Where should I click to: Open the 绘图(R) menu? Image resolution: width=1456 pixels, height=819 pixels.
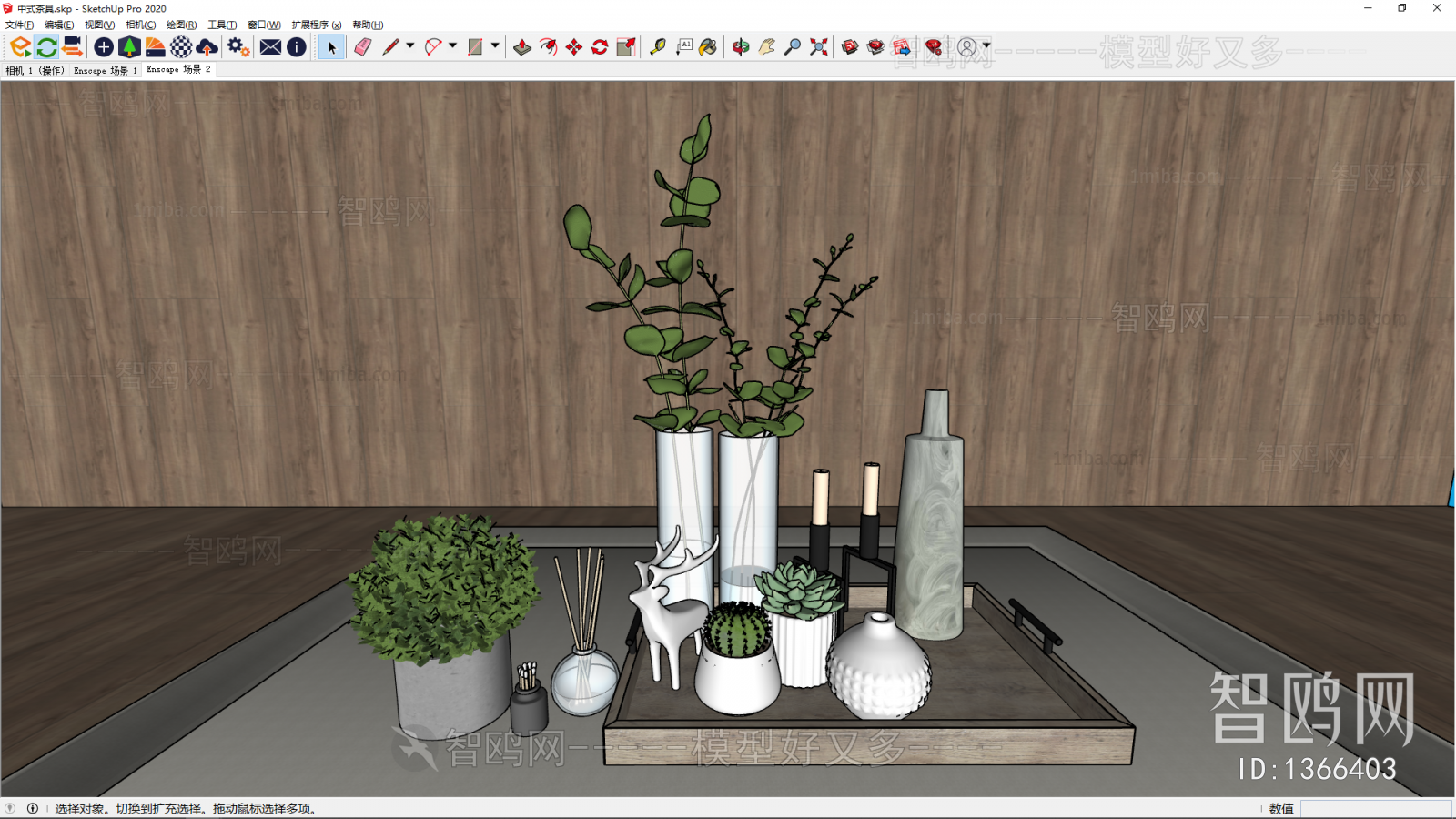click(181, 25)
